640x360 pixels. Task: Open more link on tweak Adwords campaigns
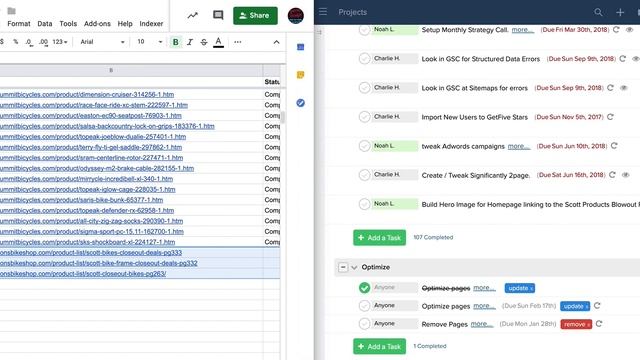[x=519, y=146]
